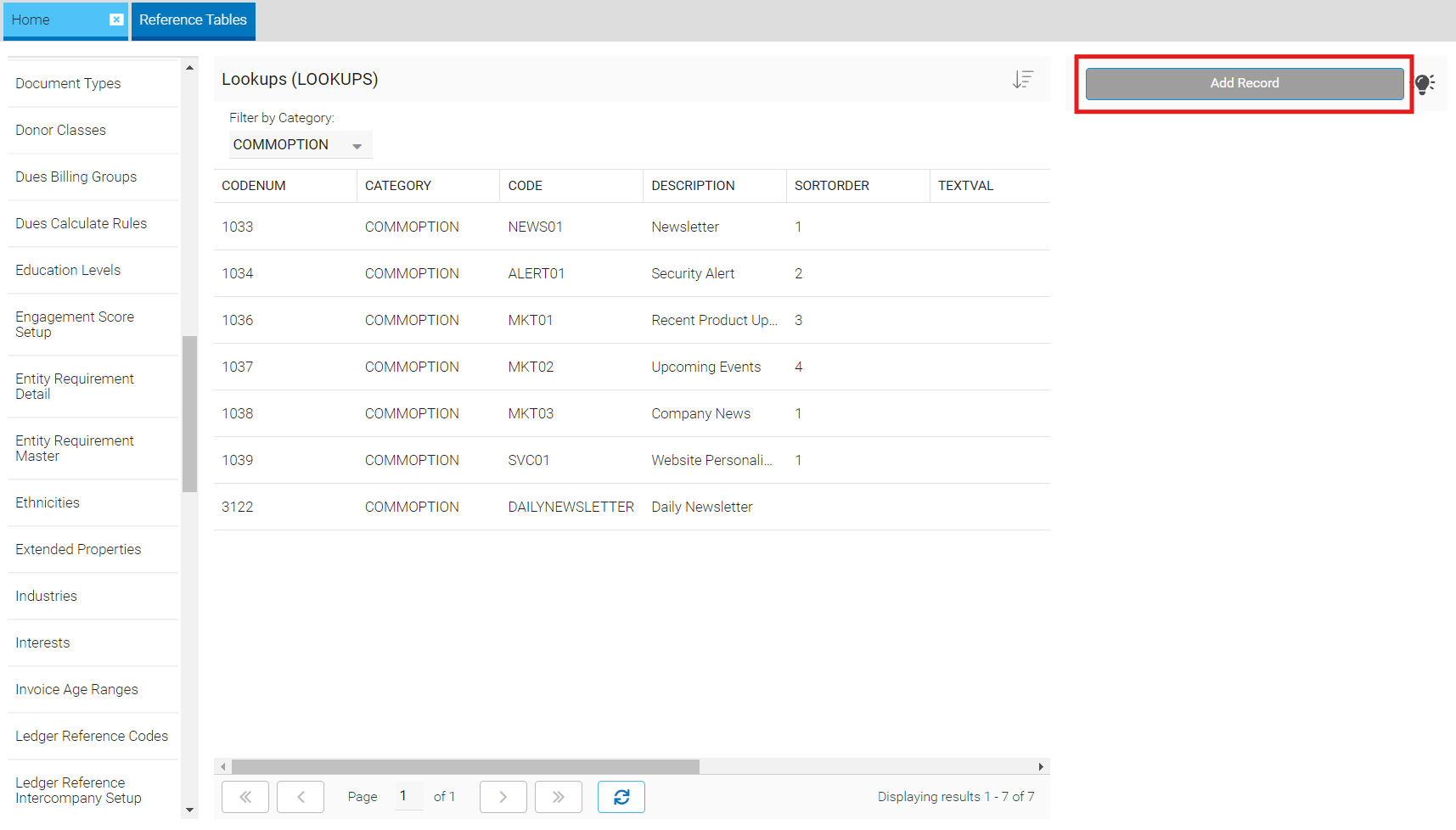The width and height of the screenshot is (1456, 830).
Task: Click the page number input field
Action: pos(409,796)
